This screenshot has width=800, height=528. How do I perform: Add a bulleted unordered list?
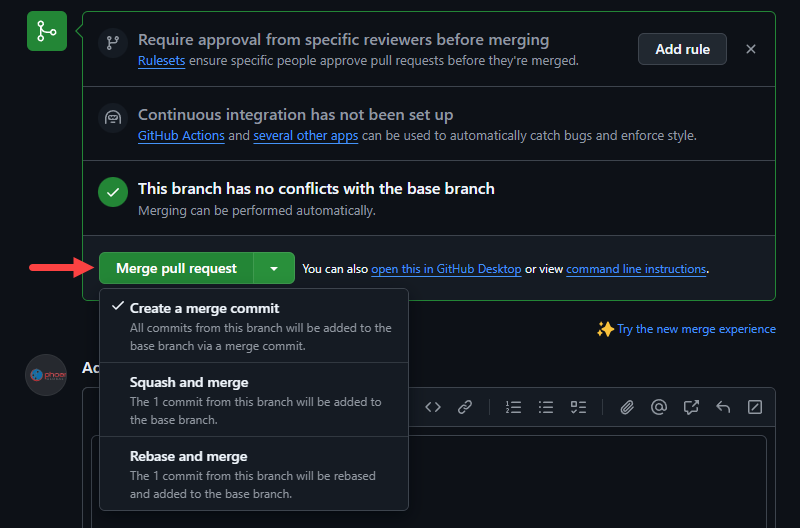coord(546,407)
